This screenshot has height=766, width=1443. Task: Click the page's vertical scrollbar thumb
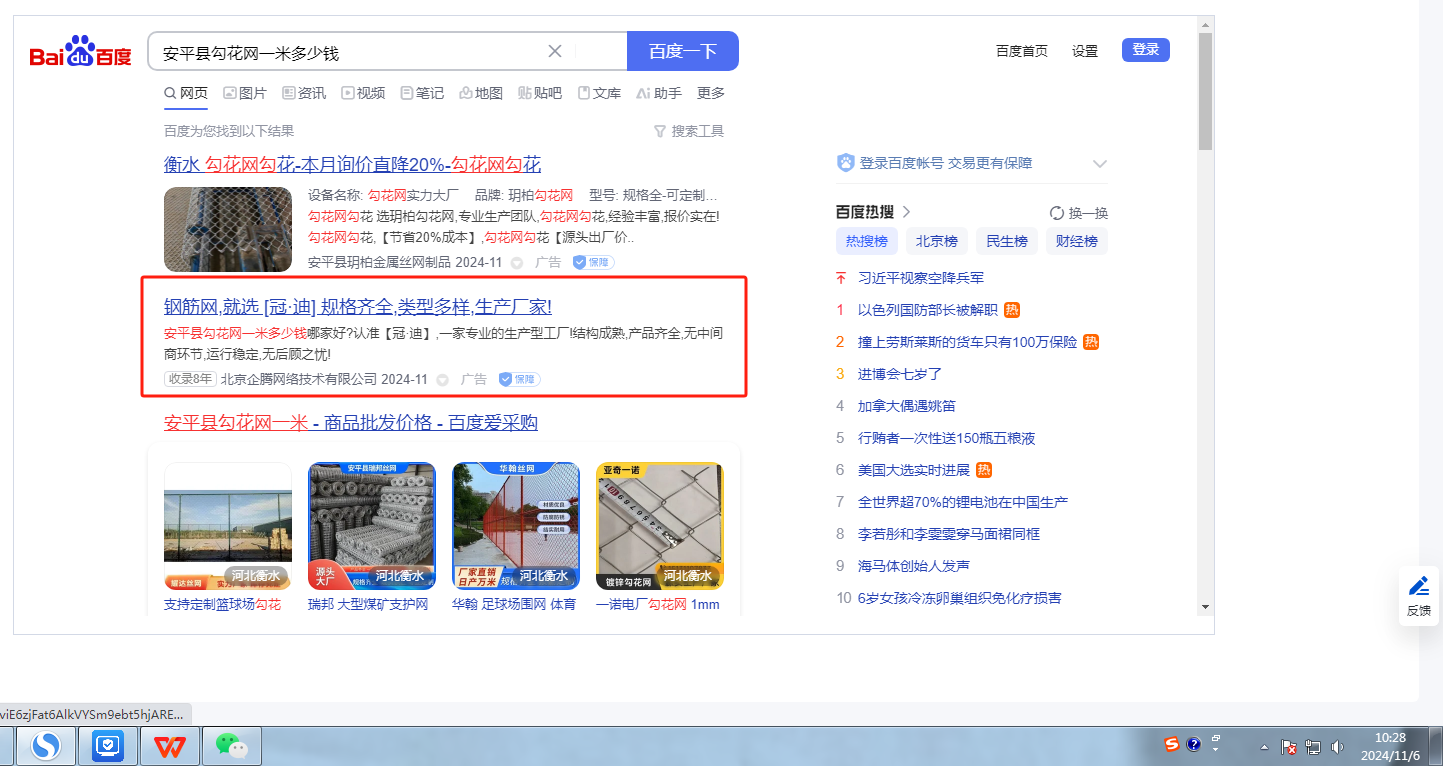tap(1205, 90)
